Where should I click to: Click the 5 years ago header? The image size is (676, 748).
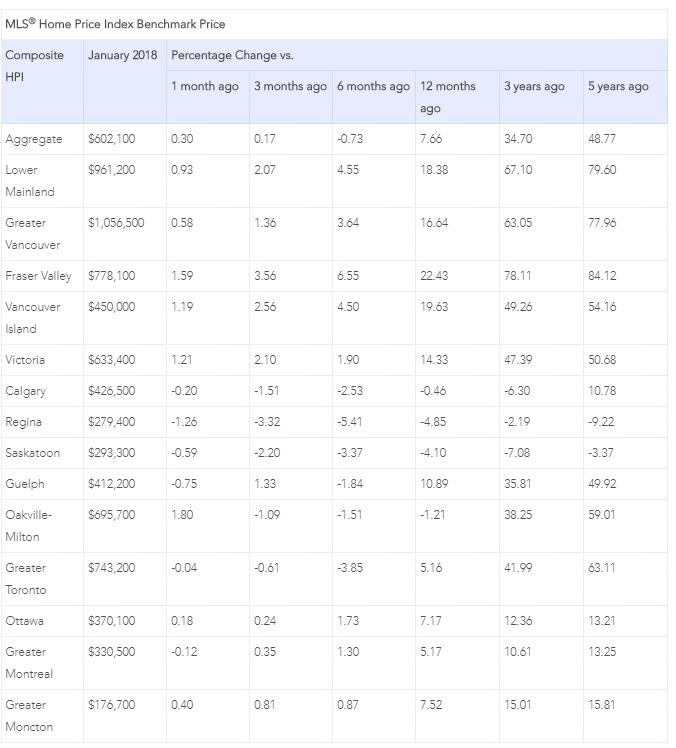pos(618,86)
